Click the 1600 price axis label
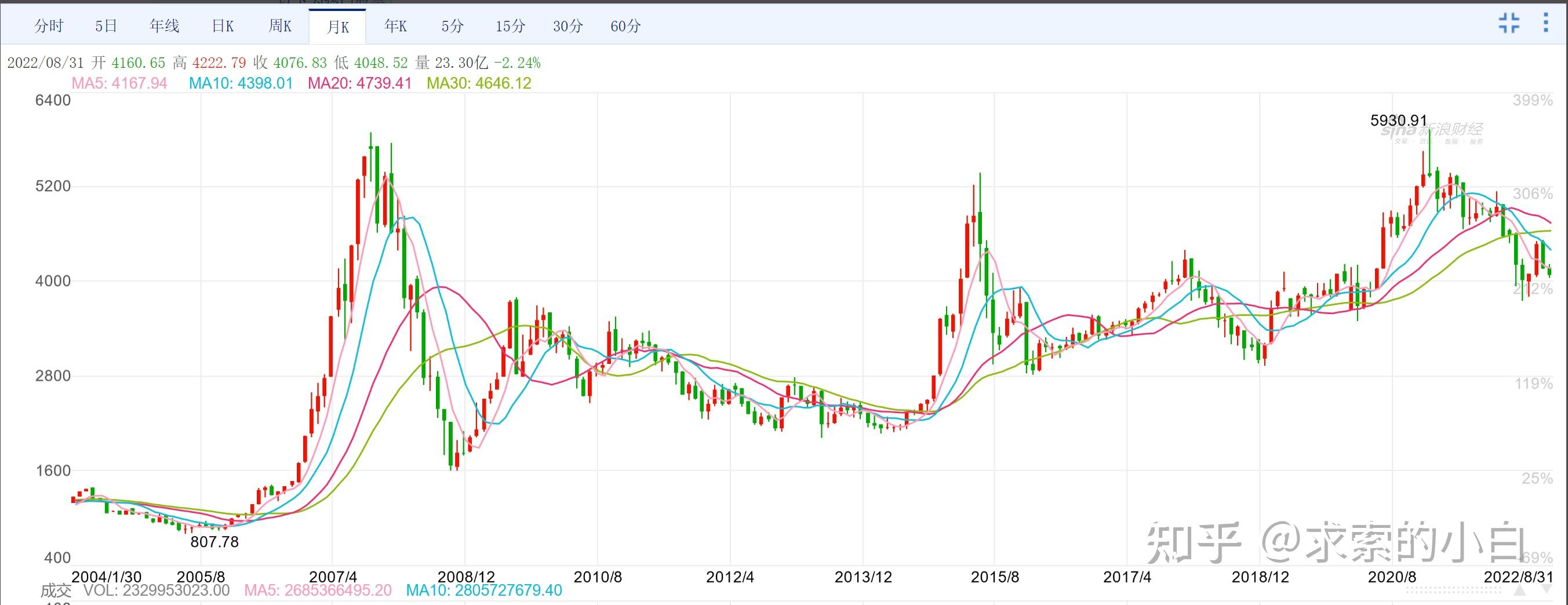The width and height of the screenshot is (1568, 605). click(53, 471)
